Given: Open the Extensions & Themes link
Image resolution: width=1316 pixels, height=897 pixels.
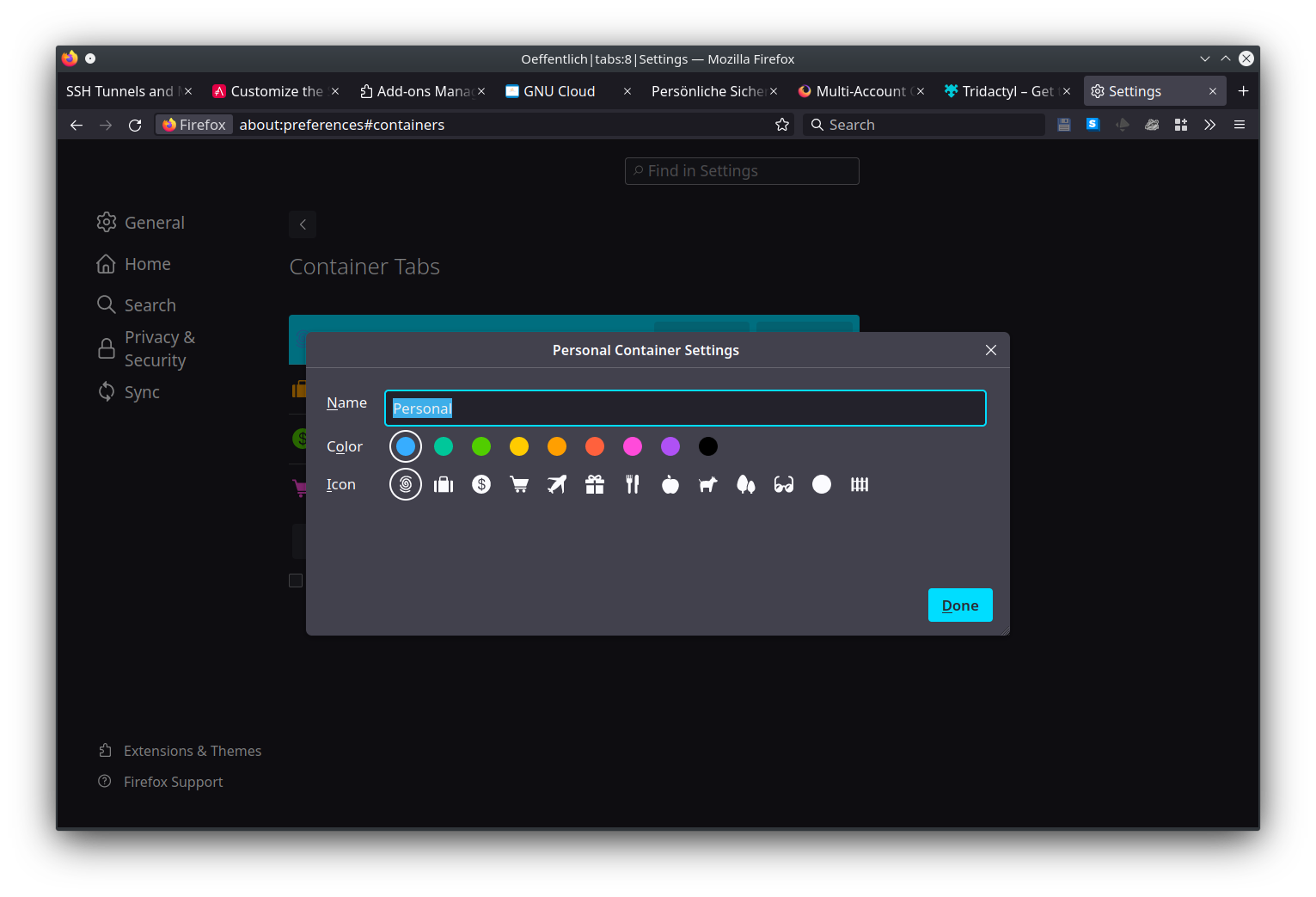Looking at the screenshot, I should pos(193,750).
